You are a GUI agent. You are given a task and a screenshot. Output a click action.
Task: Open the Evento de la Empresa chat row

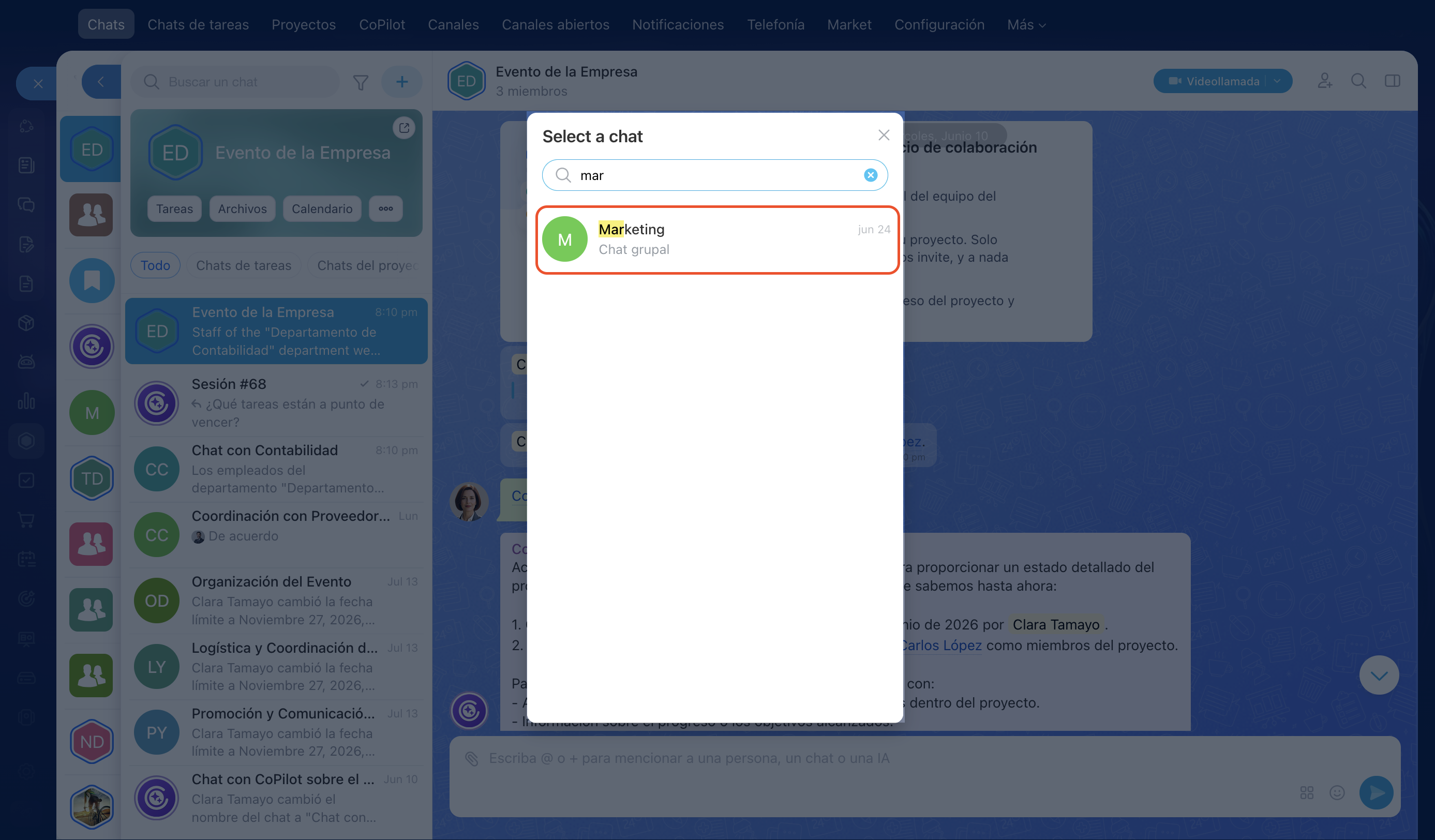coord(276,331)
